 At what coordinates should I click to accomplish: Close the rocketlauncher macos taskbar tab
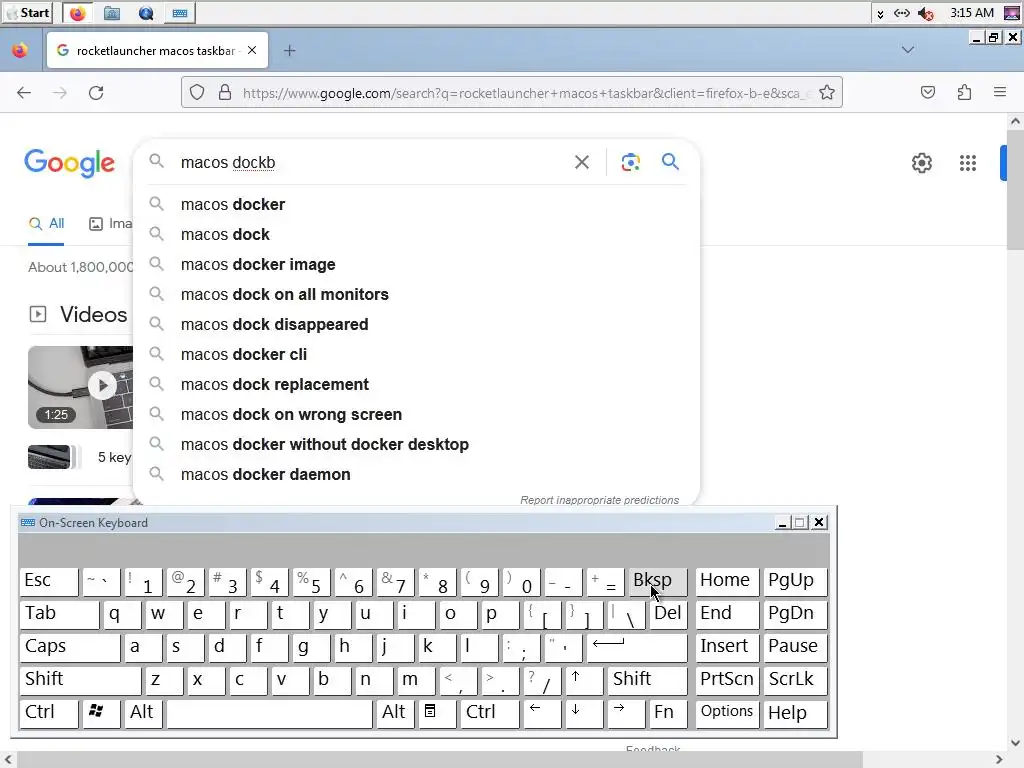click(252, 50)
